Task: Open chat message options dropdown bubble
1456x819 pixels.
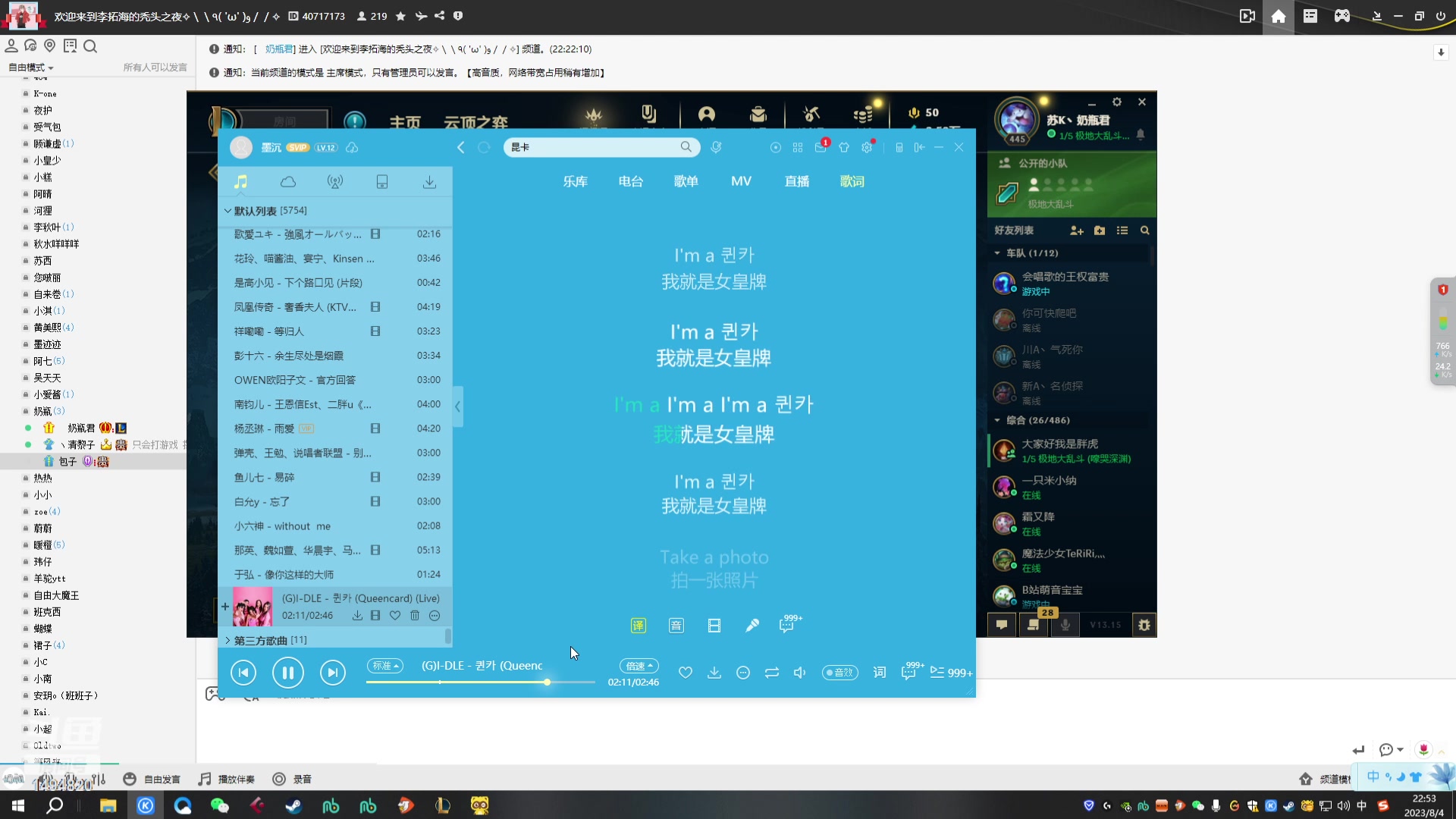Action: 1391,750
